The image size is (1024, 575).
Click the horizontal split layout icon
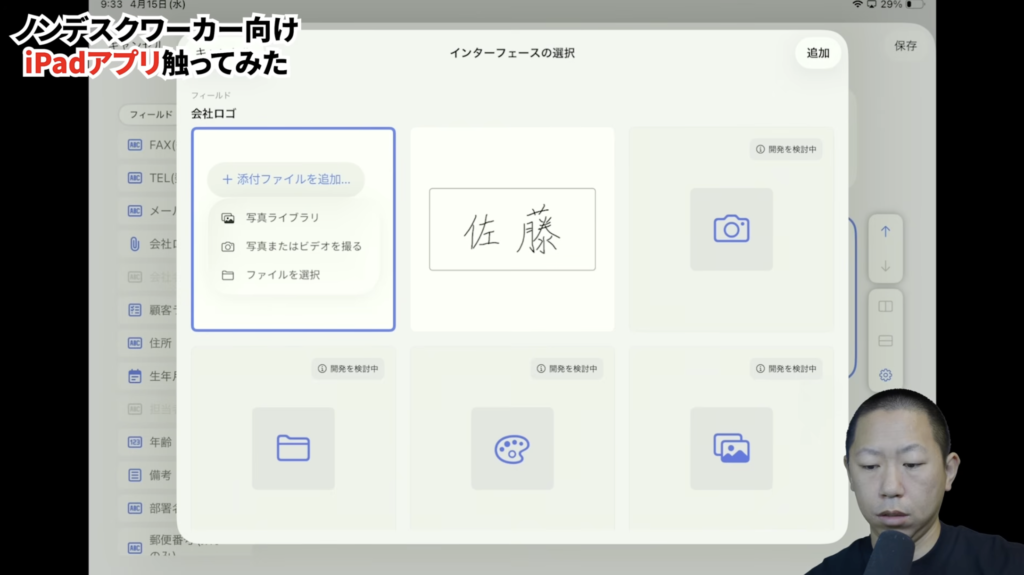[885, 341]
